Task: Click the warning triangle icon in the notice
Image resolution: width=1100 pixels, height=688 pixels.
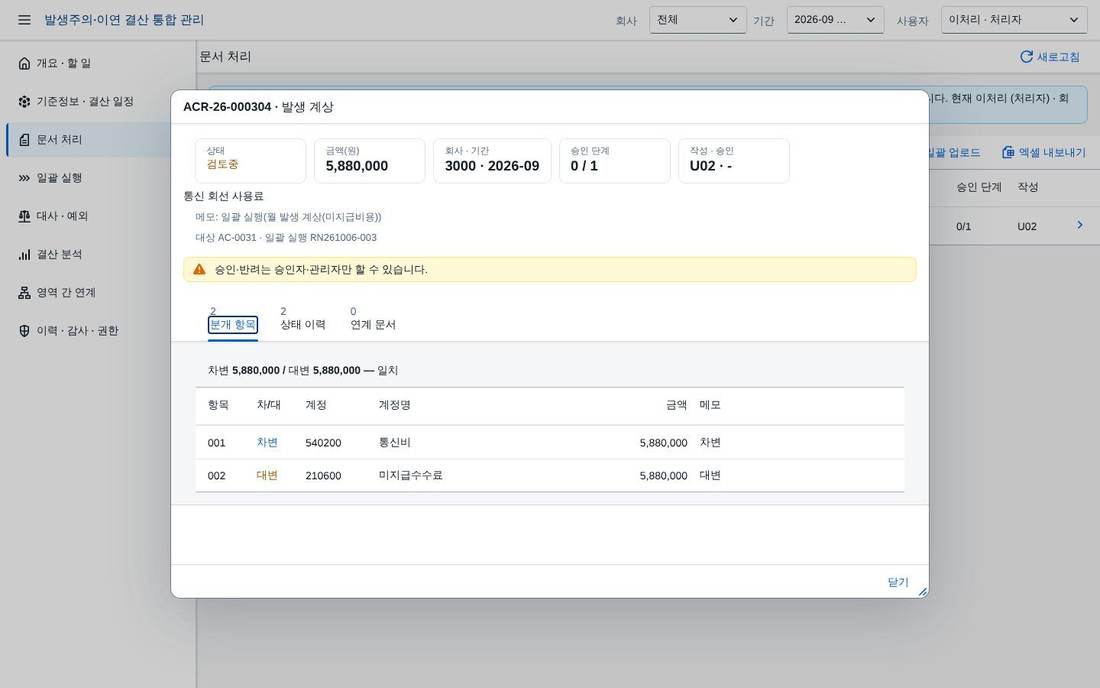Action: (x=199, y=269)
